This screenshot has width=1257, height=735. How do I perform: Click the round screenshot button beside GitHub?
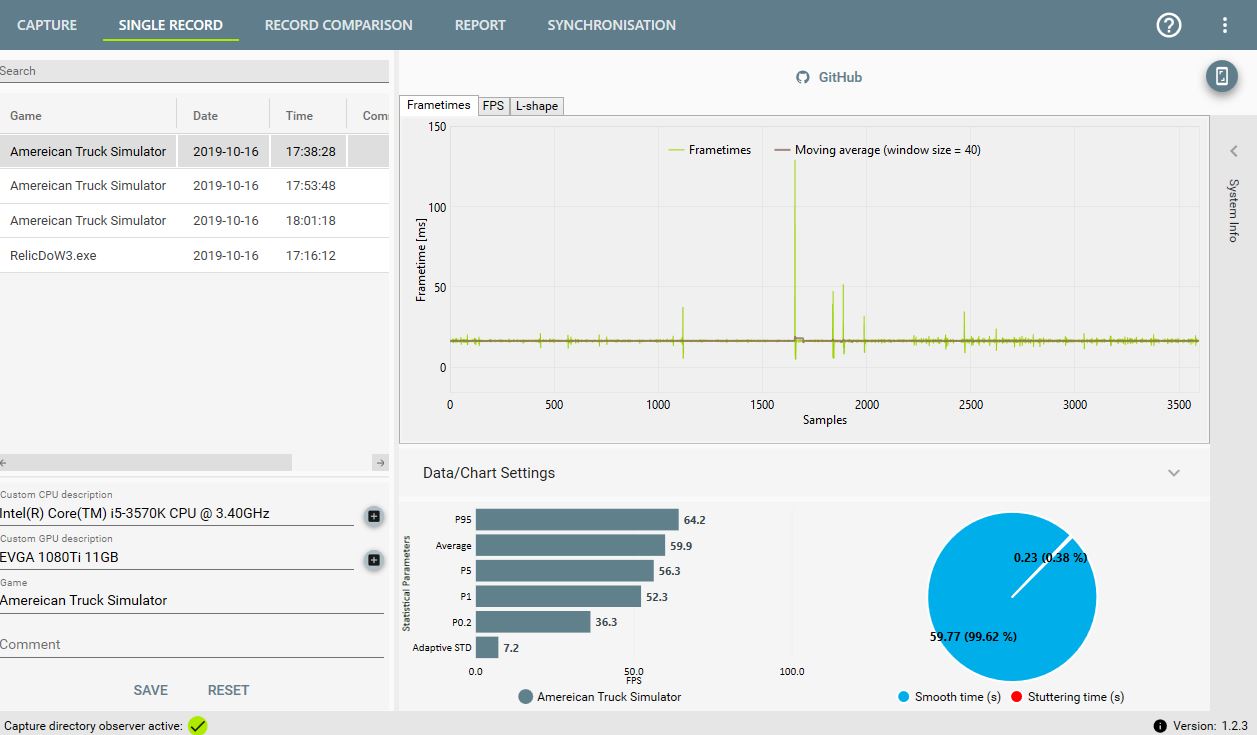pyautogui.click(x=1221, y=76)
